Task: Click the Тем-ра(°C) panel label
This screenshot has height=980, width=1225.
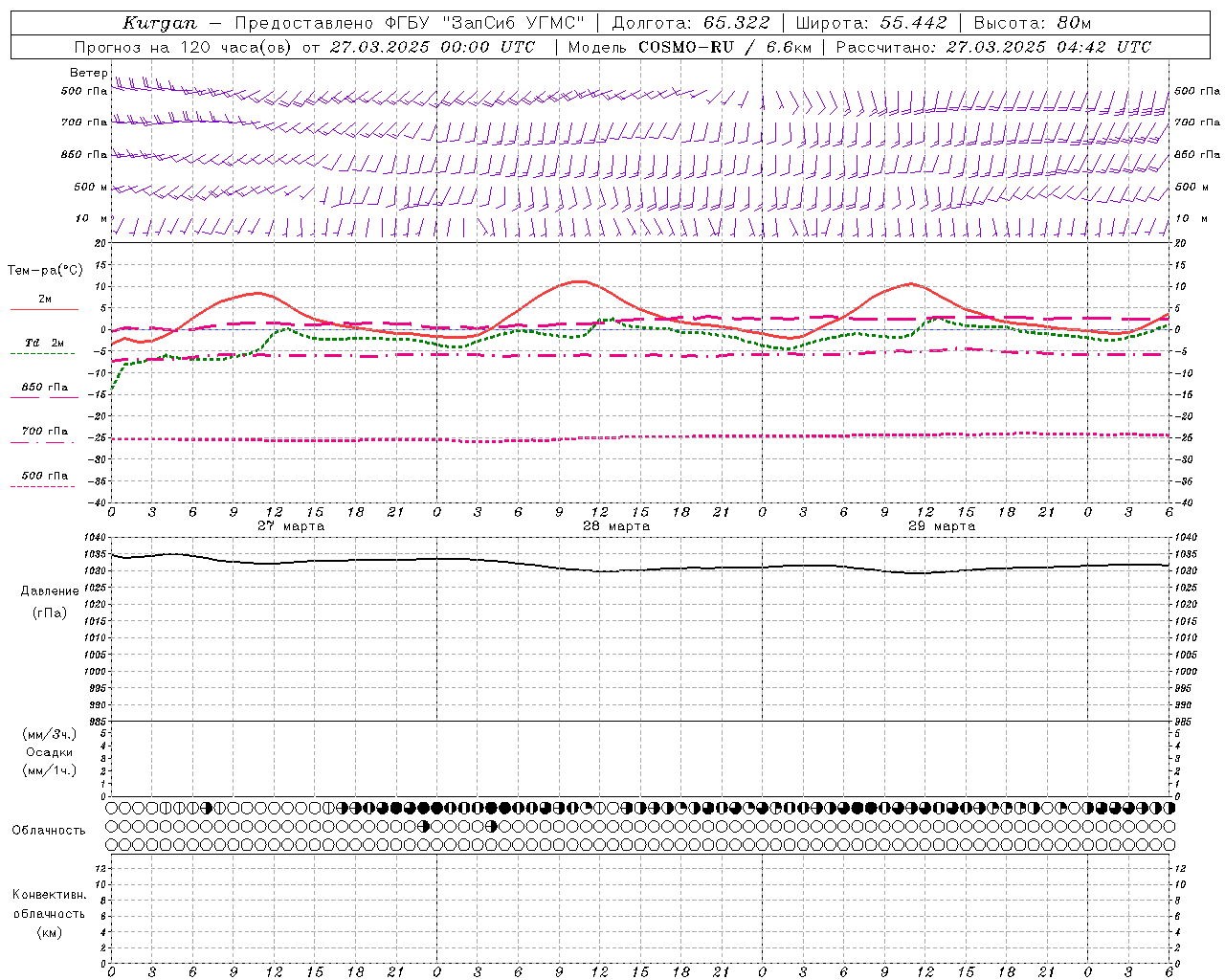Action: pos(45,270)
